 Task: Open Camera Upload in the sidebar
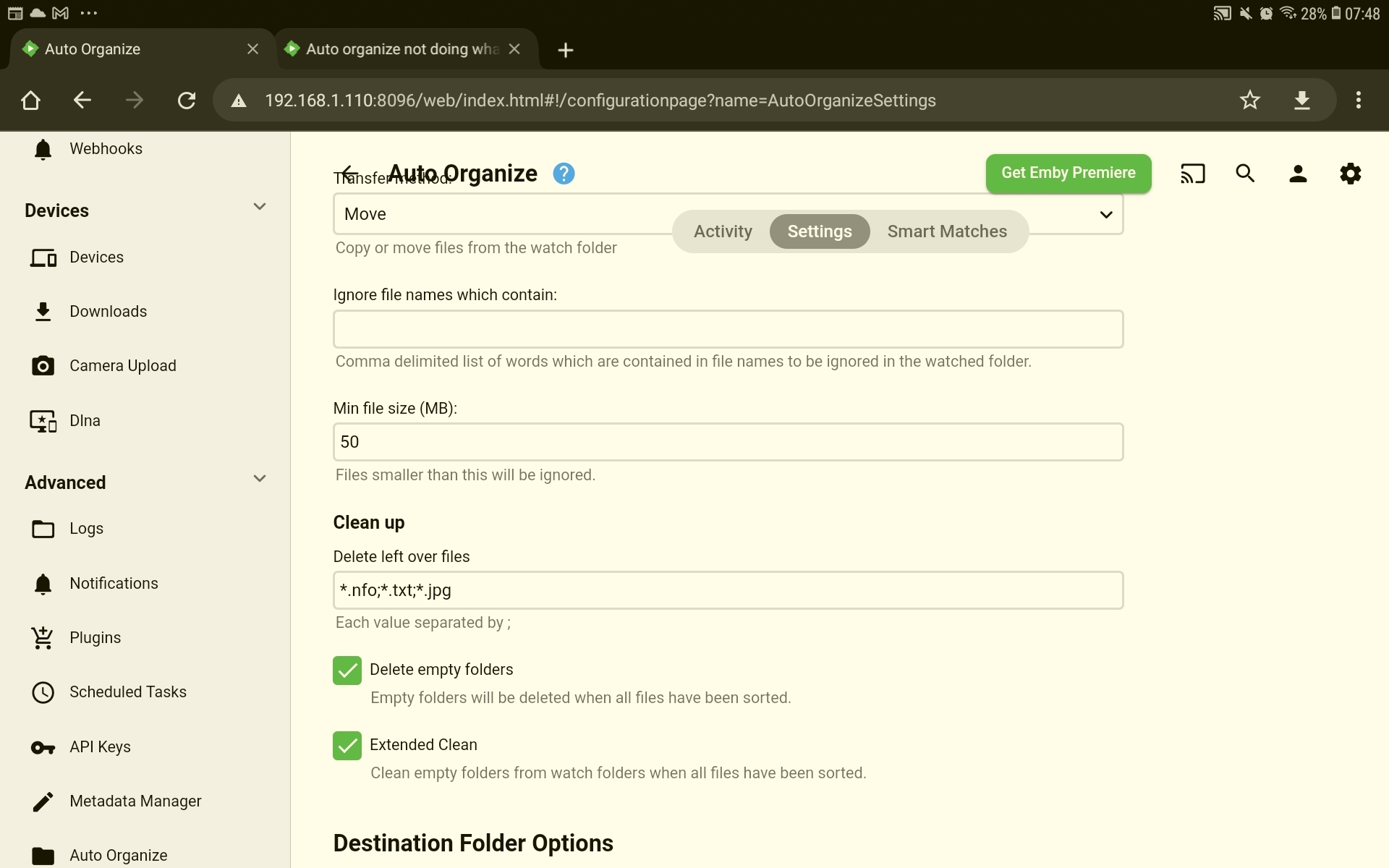(122, 366)
